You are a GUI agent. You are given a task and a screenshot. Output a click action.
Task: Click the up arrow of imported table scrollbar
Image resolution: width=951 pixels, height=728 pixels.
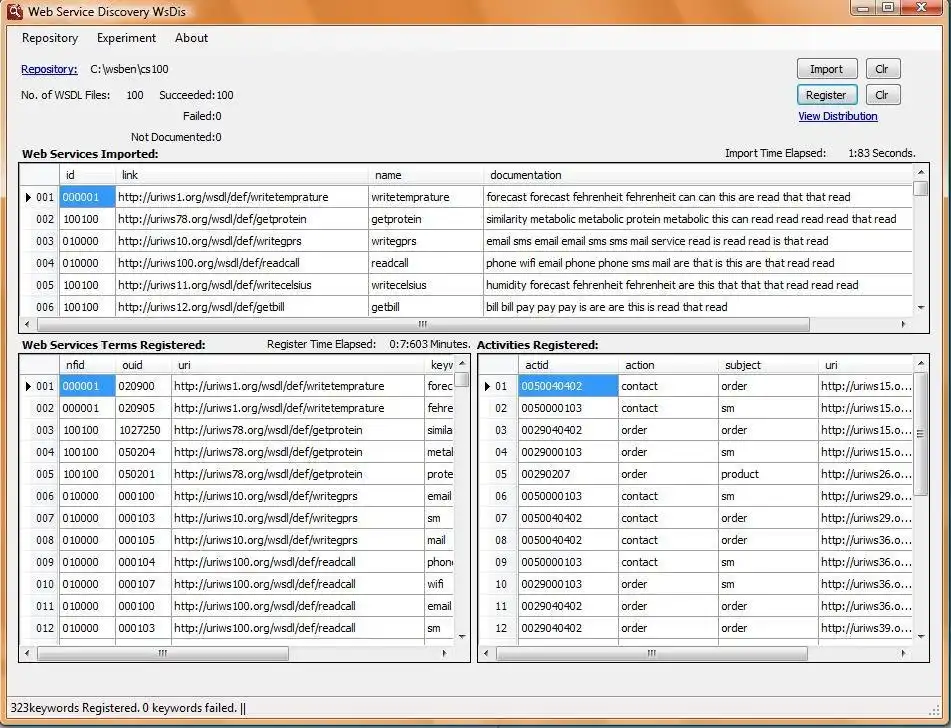(x=921, y=173)
